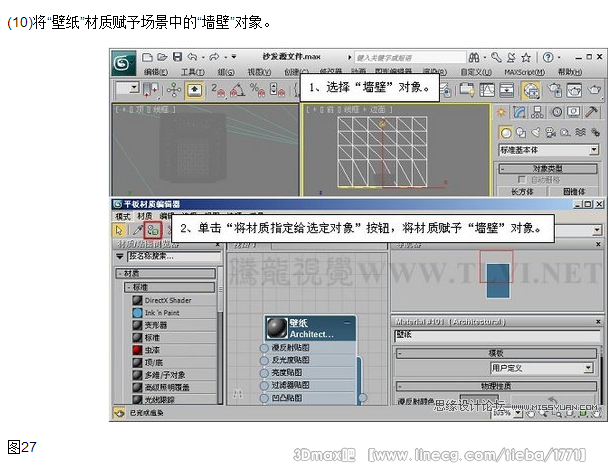Switch to the Create command panel tab
Image resolution: width=615 pixels, height=472 pixels.
pos(501,112)
